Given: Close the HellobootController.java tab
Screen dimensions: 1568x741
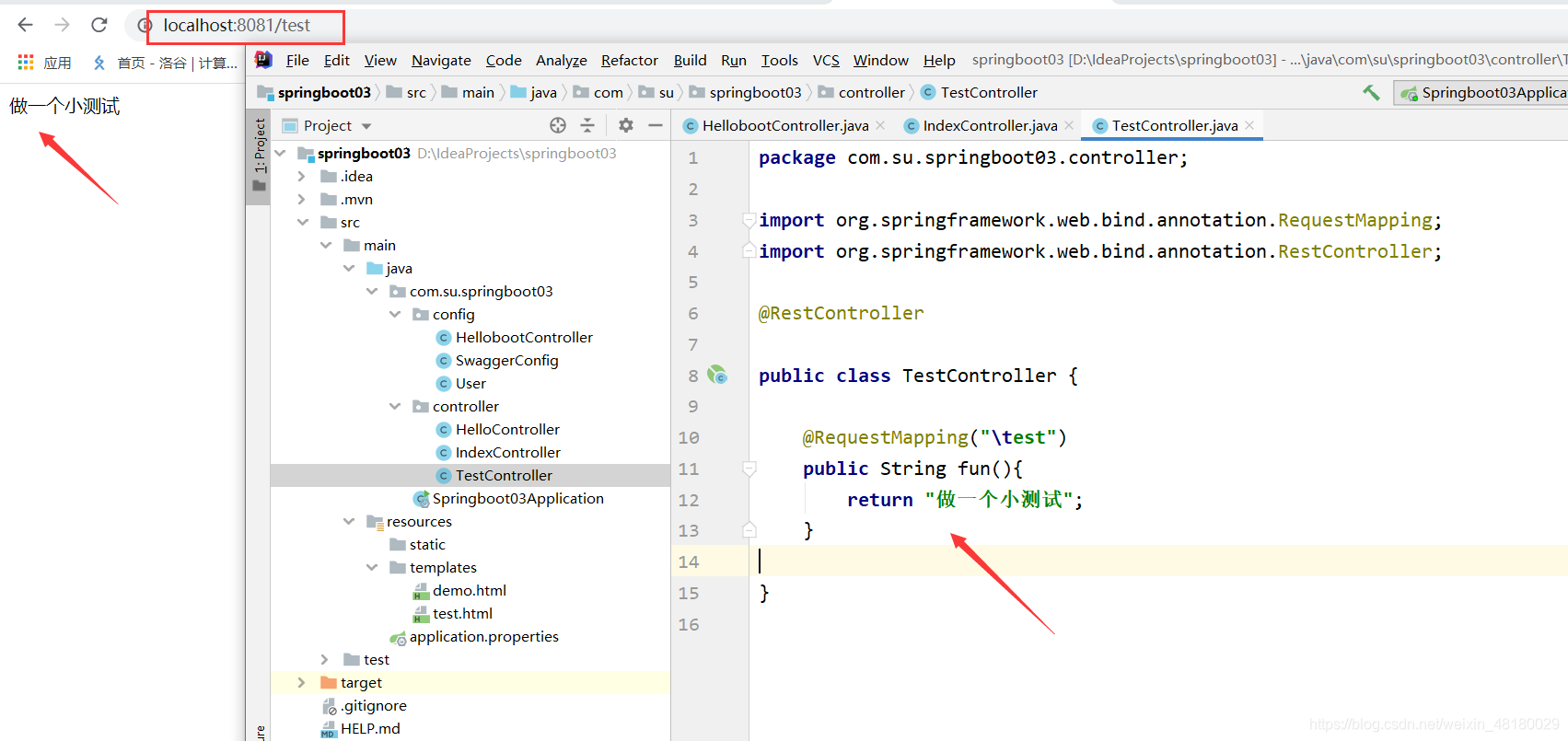Looking at the screenshot, I should [x=880, y=125].
